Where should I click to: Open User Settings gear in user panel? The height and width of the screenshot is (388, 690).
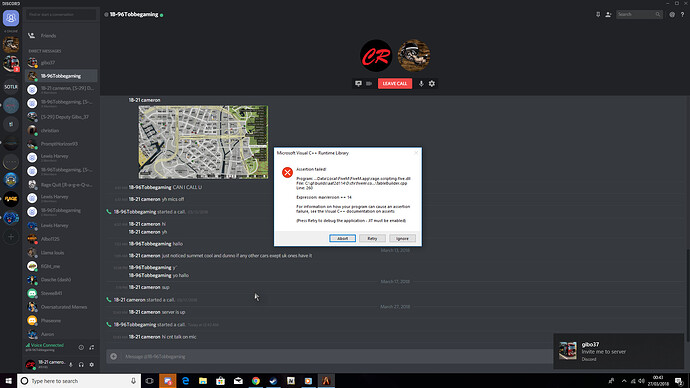coord(92,365)
